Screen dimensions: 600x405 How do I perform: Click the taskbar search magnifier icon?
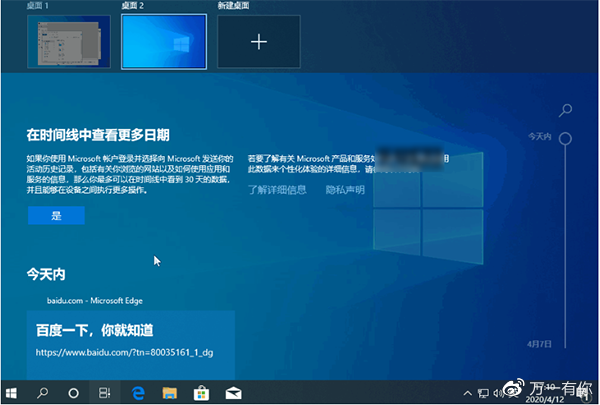click(44, 393)
